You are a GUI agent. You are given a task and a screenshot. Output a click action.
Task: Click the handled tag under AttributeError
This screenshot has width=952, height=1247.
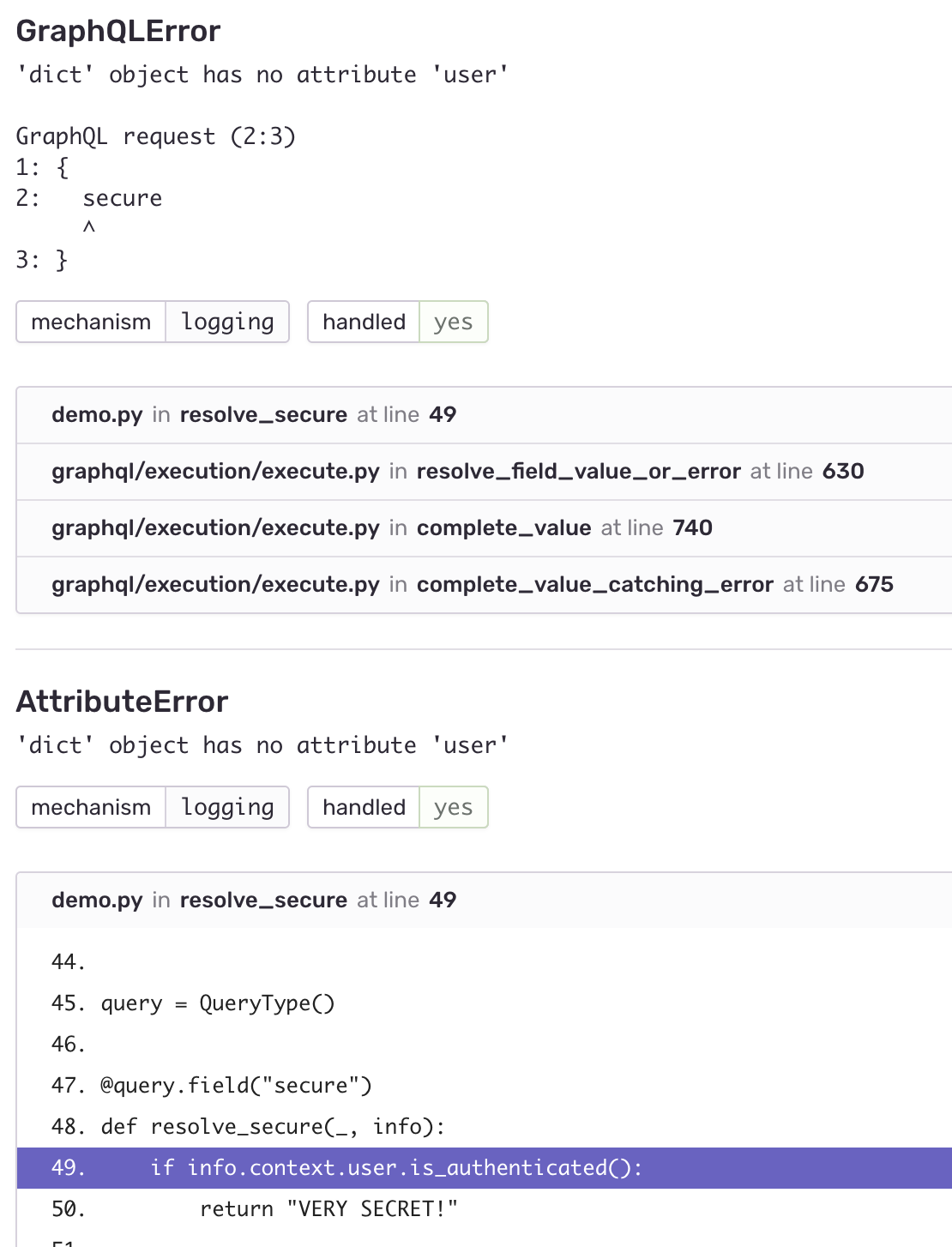pyautogui.click(x=364, y=808)
